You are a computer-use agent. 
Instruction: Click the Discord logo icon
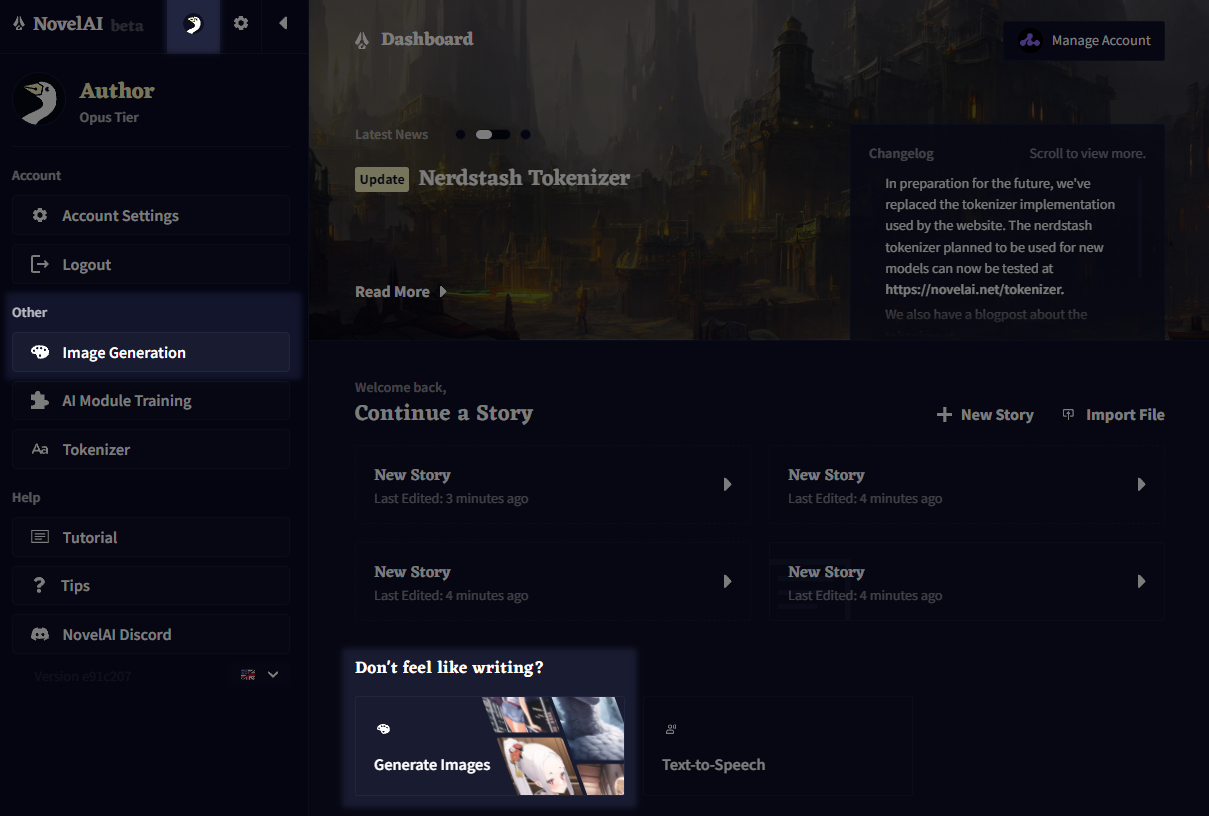point(40,634)
